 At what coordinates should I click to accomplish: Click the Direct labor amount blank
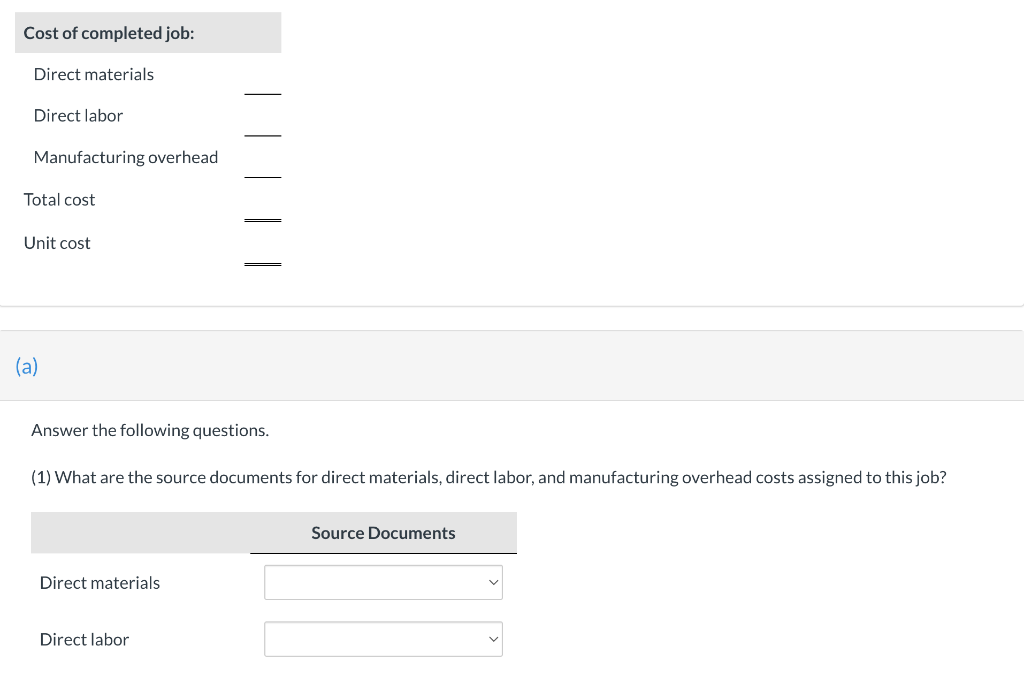[263, 135]
